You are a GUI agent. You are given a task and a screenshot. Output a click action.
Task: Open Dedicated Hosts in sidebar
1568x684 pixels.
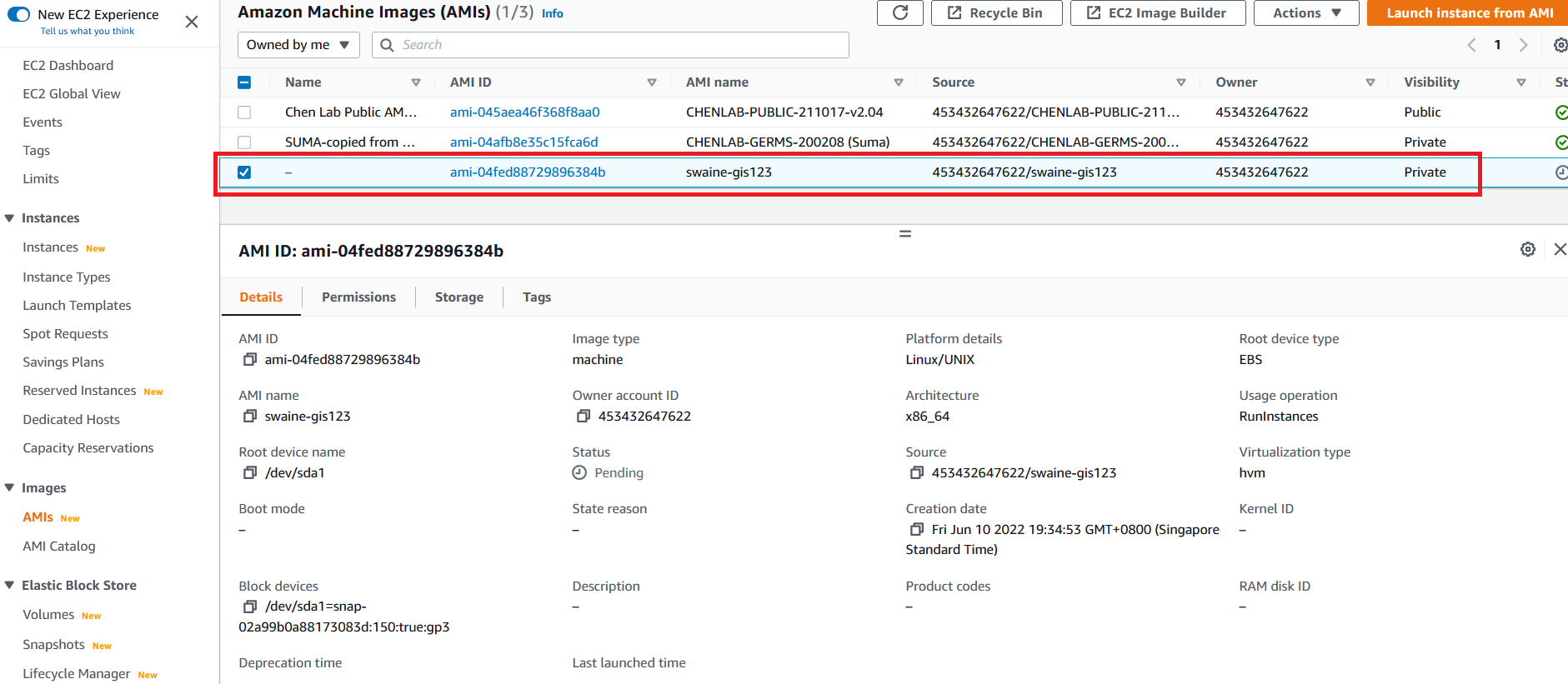tap(71, 420)
